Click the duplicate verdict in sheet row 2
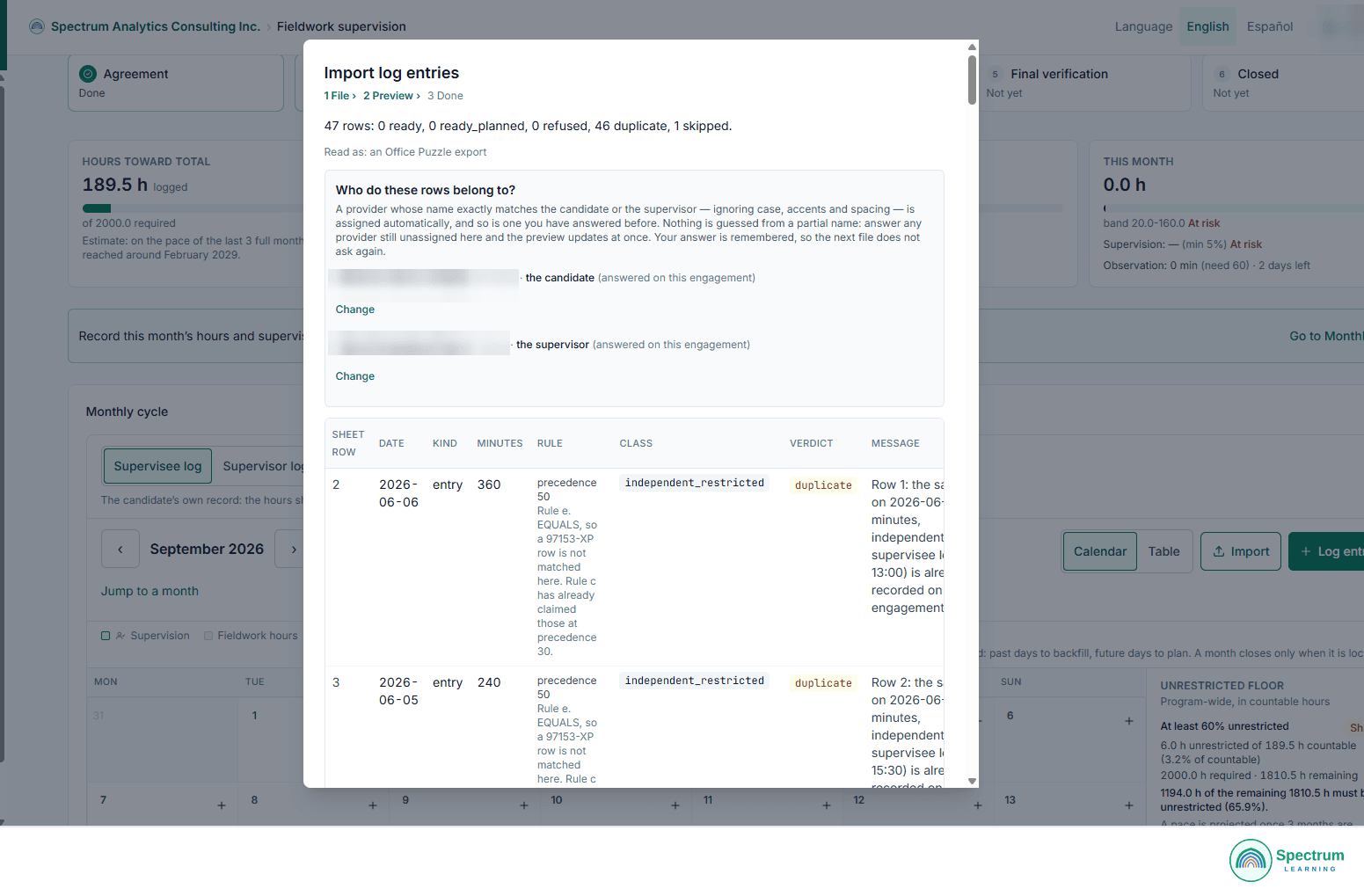The image size is (1364, 896). pos(823,485)
